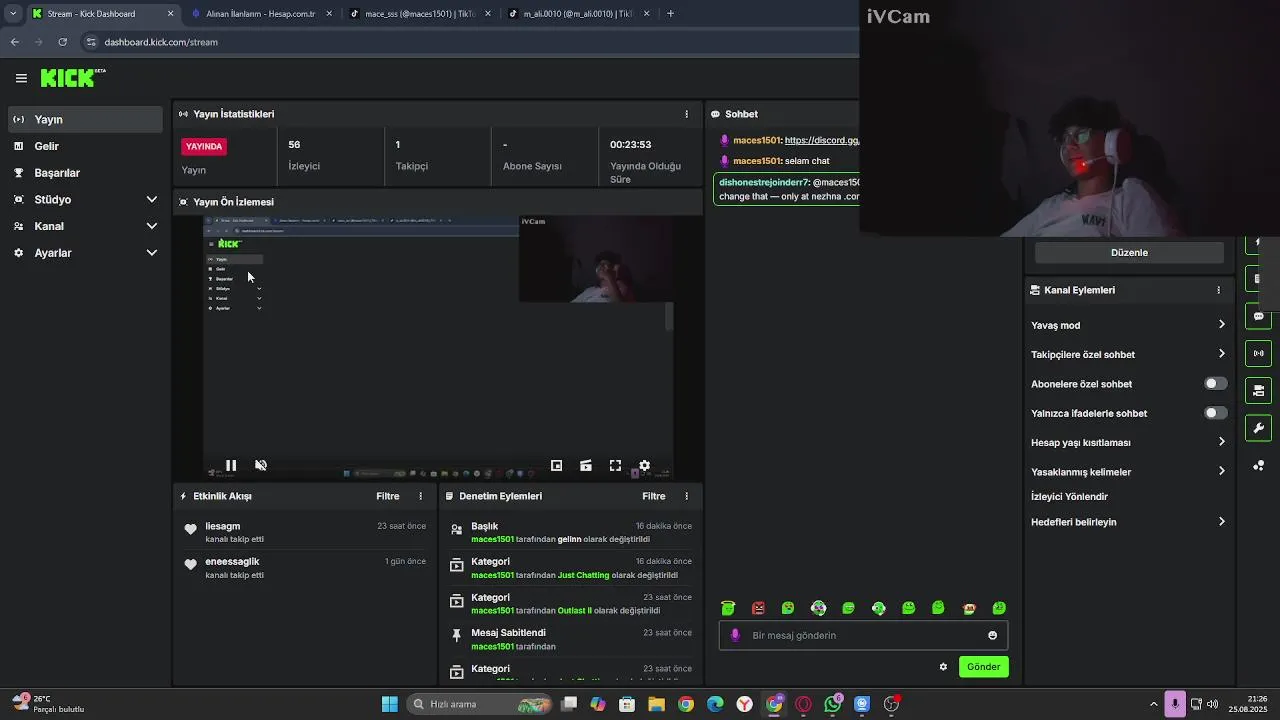The height and width of the screenshot is (720, 1280).
Task: Click the Gönder send button
Action: 983,667
